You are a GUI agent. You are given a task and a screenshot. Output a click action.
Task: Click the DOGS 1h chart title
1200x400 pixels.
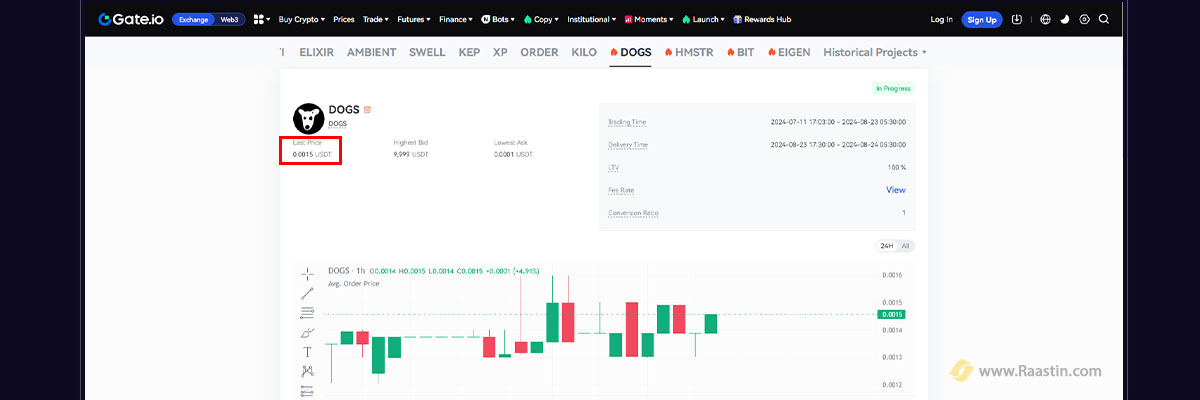point(346,271)
